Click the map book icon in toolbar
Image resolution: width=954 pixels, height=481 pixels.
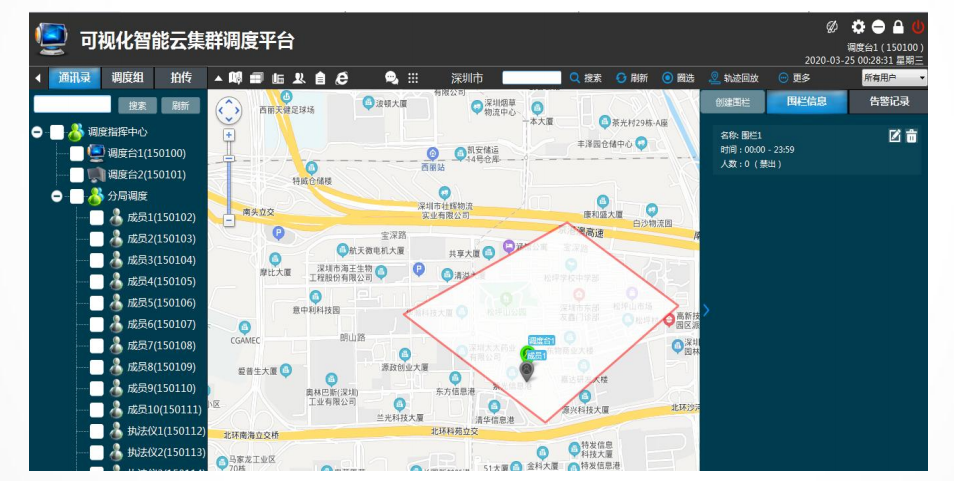(x=235, y=78)
